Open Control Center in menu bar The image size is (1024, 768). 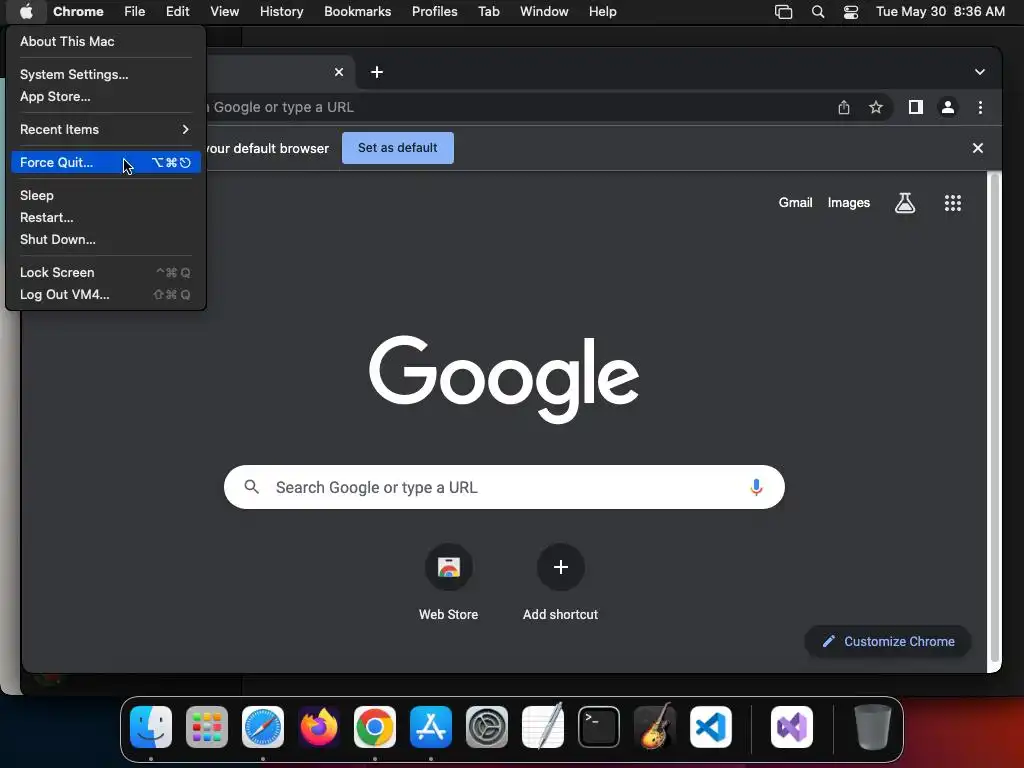click(x=851, y=12)
